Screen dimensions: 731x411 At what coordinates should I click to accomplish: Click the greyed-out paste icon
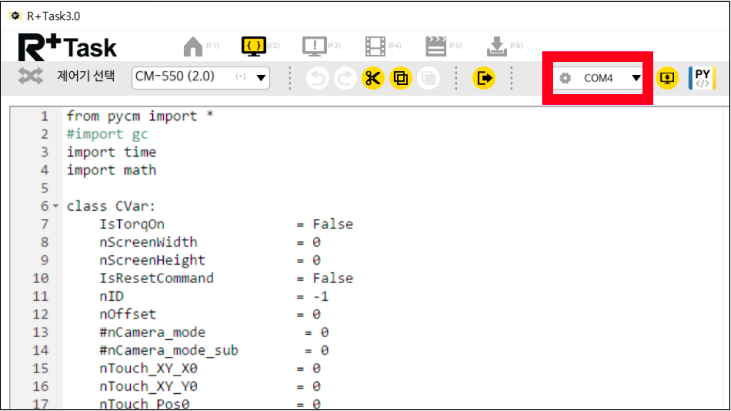[x=428, y=78]
